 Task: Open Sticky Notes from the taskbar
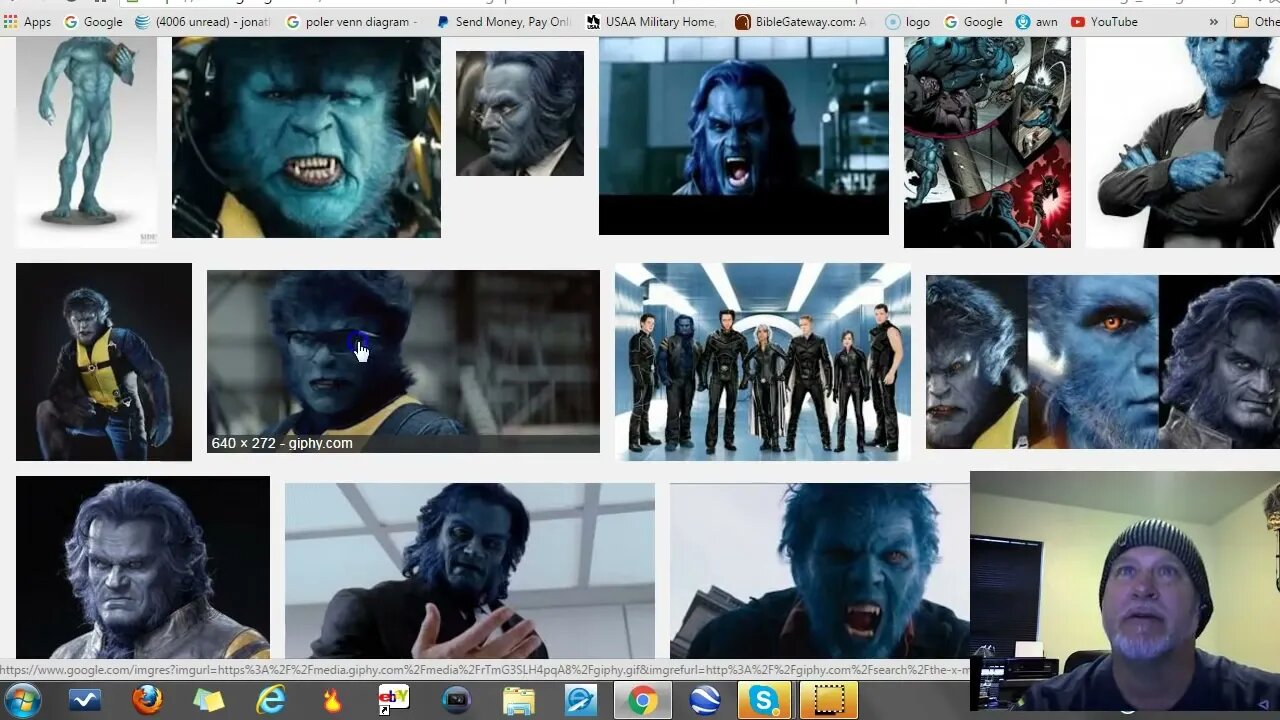click(x=209, y=700)
